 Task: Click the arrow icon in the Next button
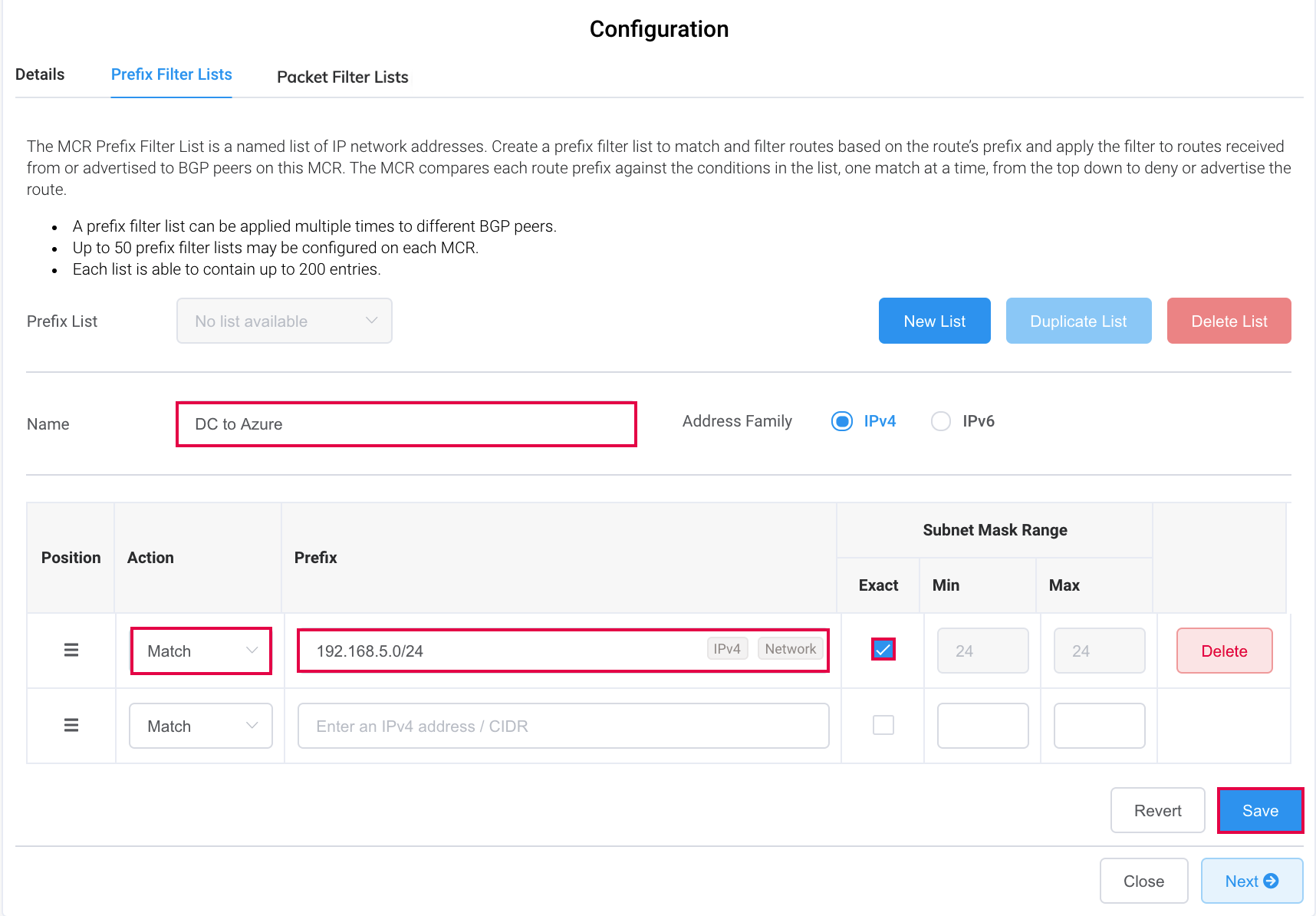pyautogui.click(x=1273, y=881)
